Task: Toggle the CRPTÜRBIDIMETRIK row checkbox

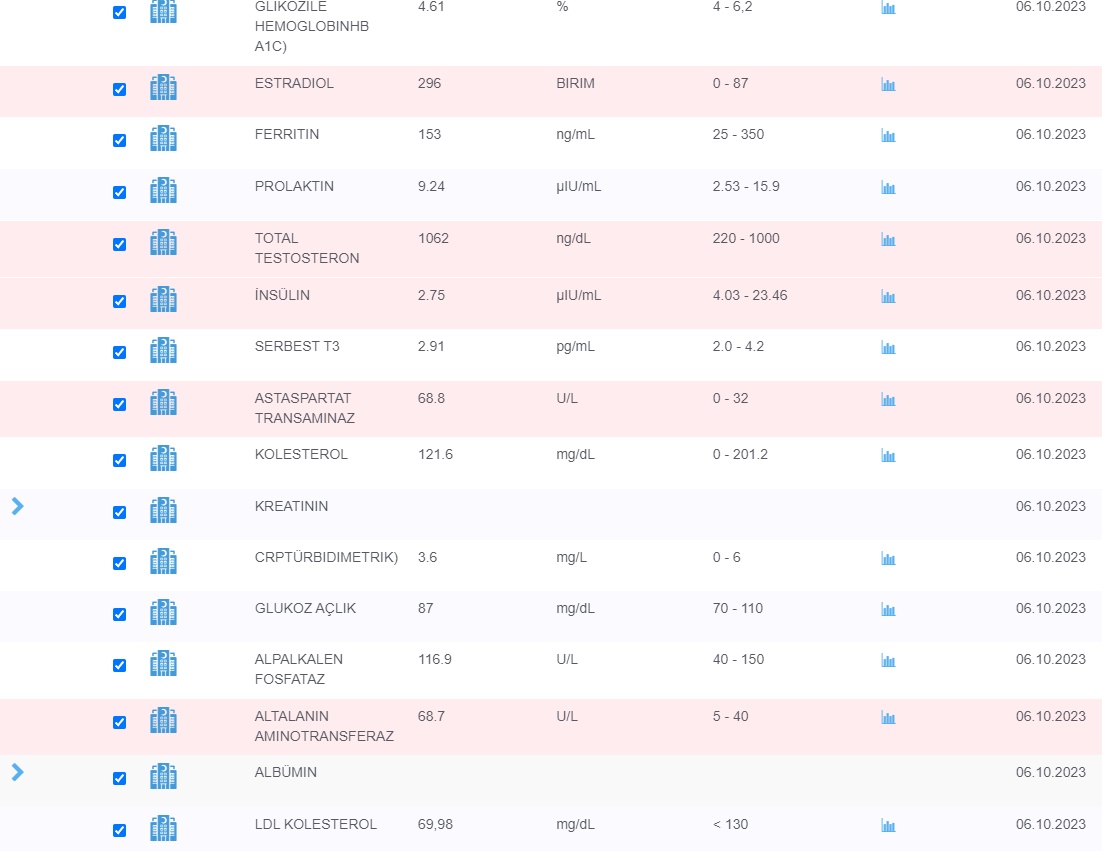Action: coord(120,564)
